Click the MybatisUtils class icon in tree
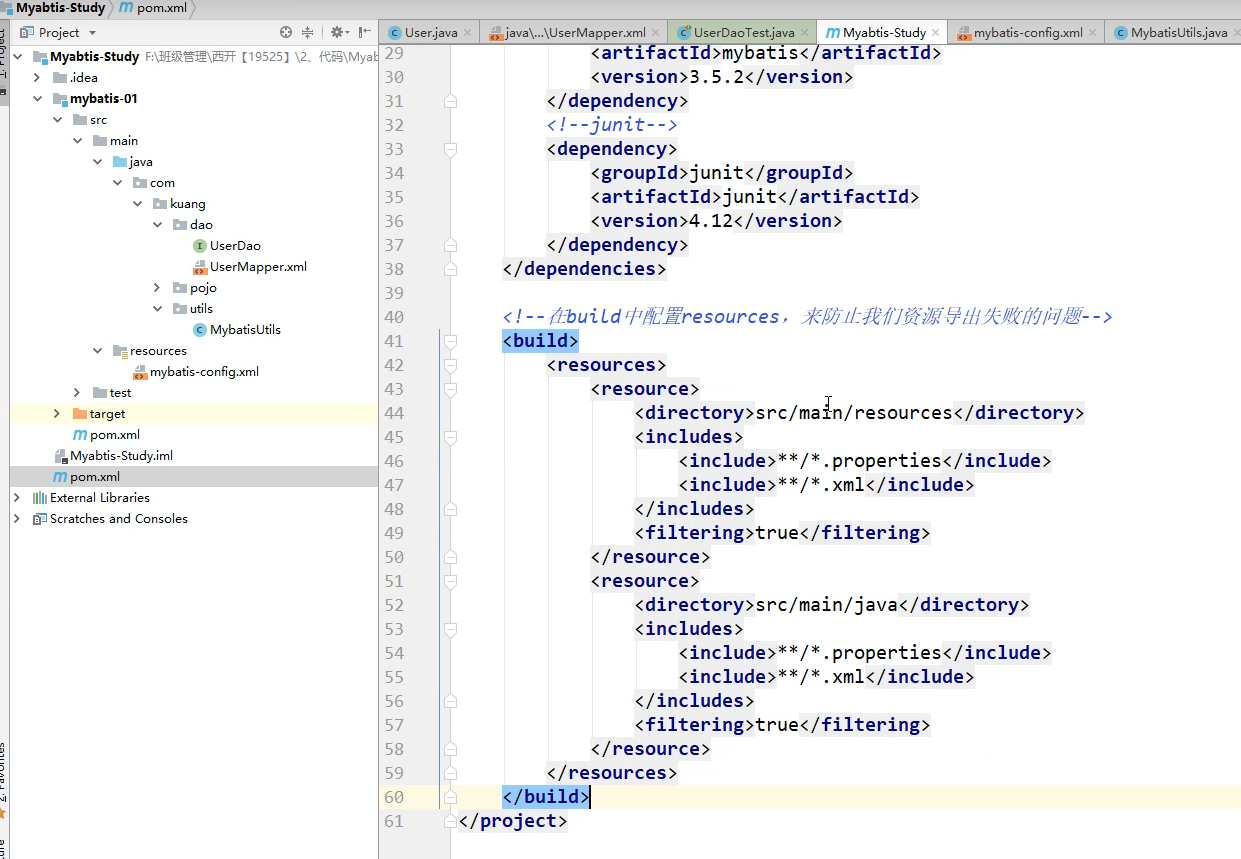 (x=200, y=330)
